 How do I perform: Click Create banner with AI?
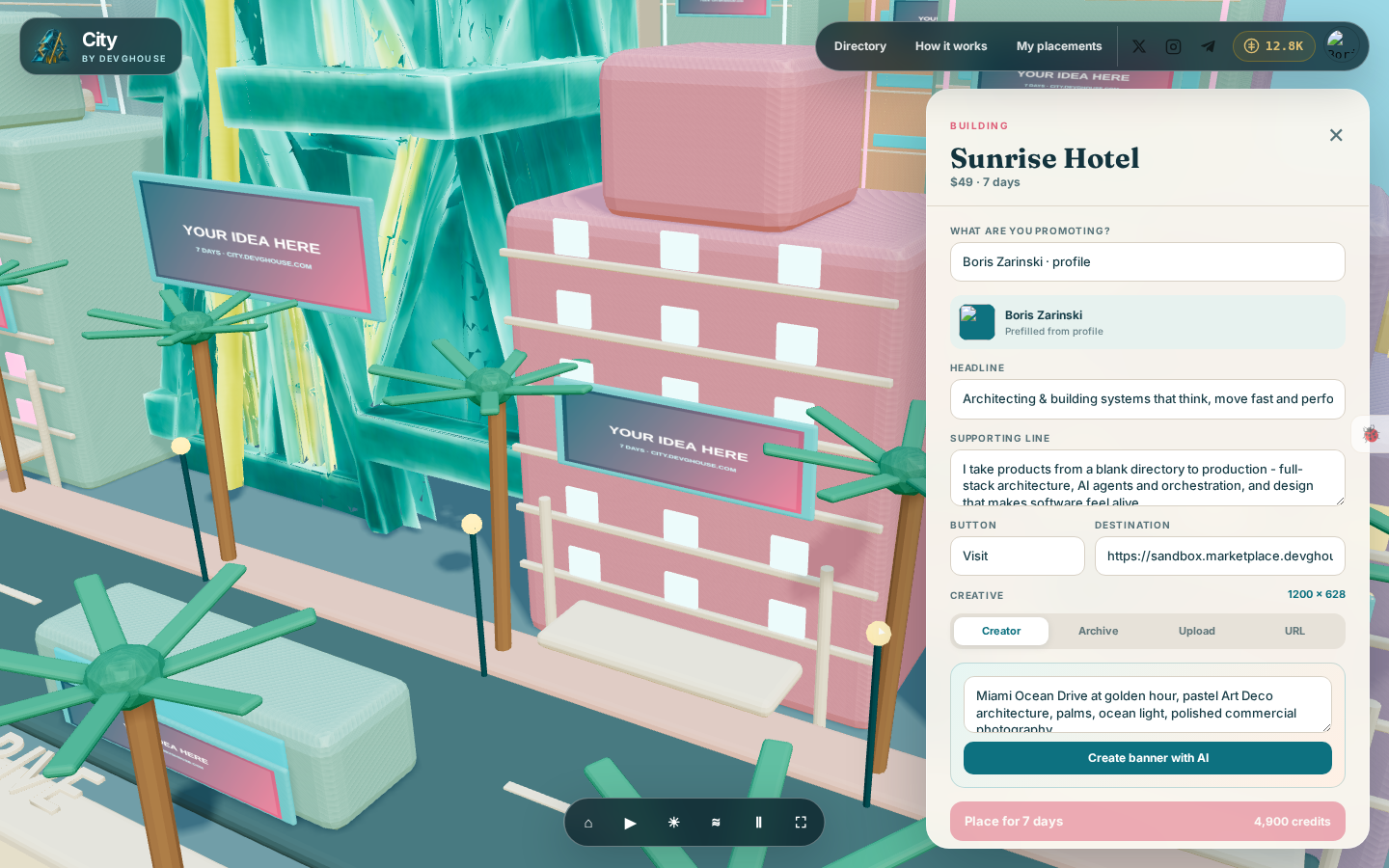[1148, 758]
